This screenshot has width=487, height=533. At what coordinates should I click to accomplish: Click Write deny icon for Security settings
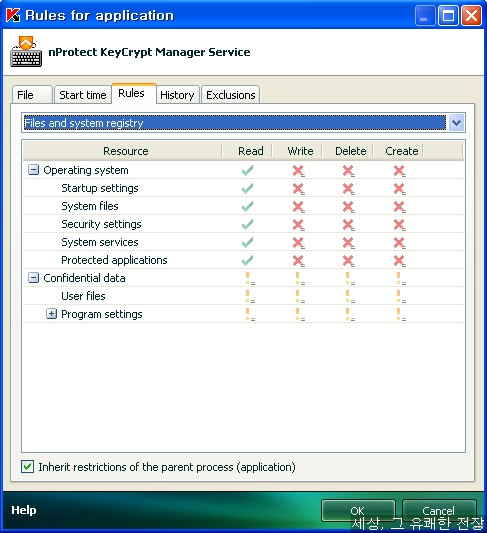[x=298, y=224]
